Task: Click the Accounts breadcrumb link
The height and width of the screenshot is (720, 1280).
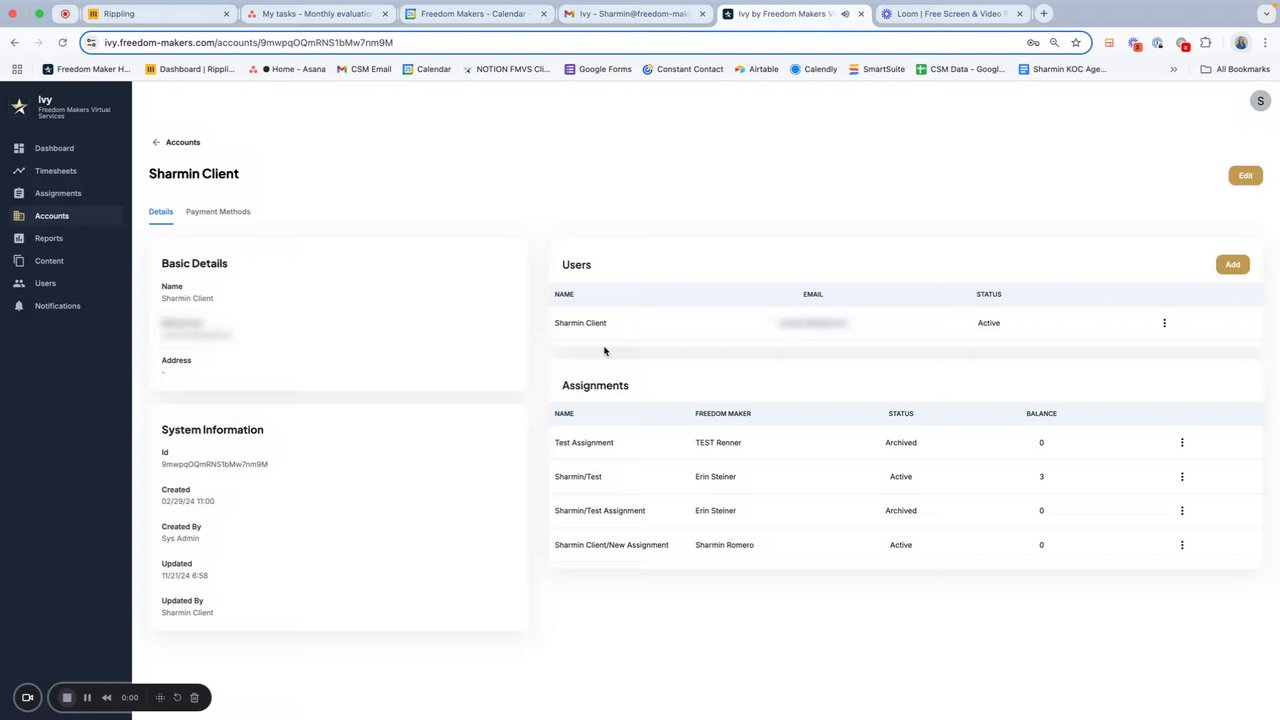Action: click(x=183, y=142)
